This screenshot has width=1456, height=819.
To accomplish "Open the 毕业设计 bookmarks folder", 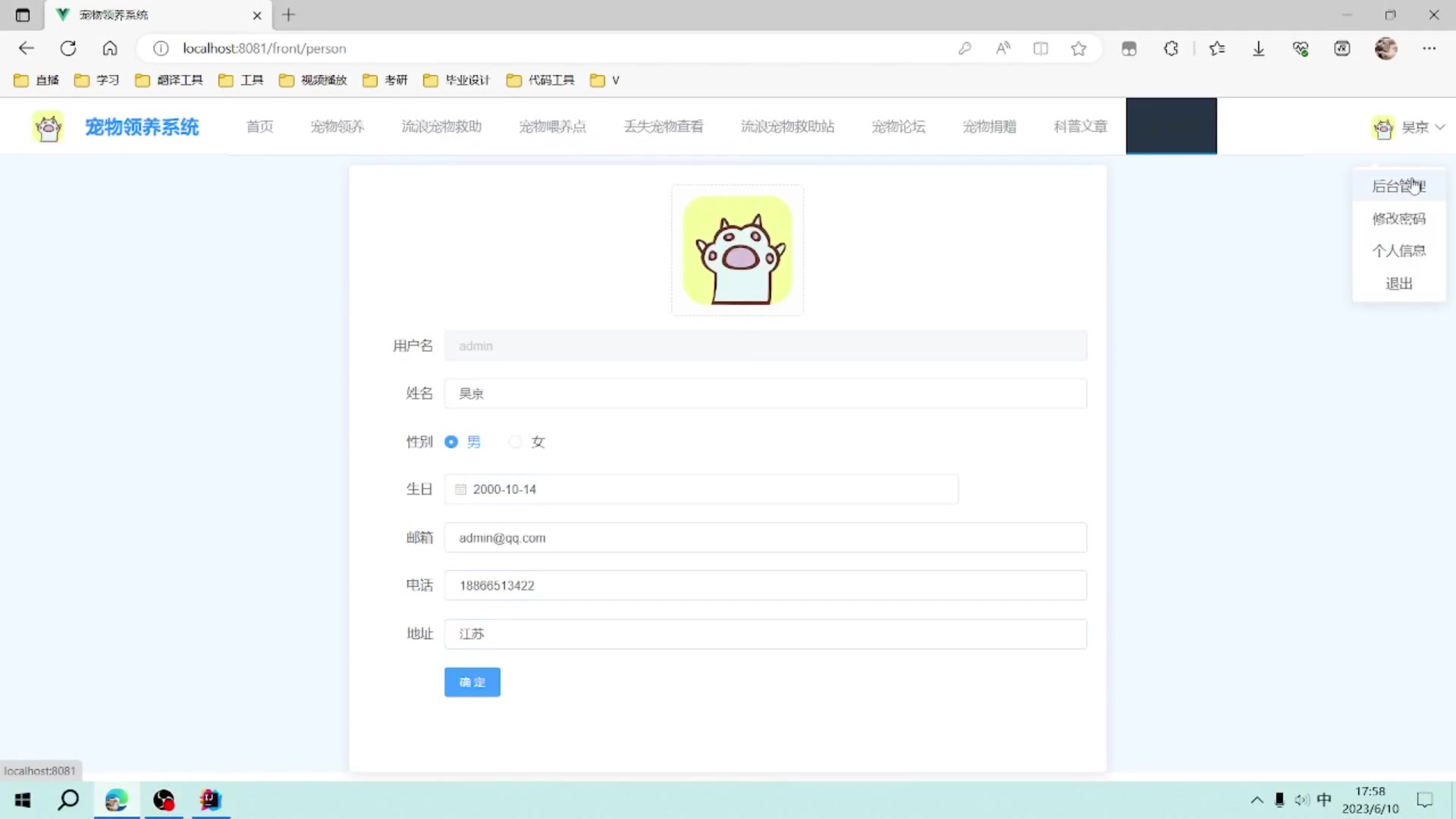I will 457,80.
